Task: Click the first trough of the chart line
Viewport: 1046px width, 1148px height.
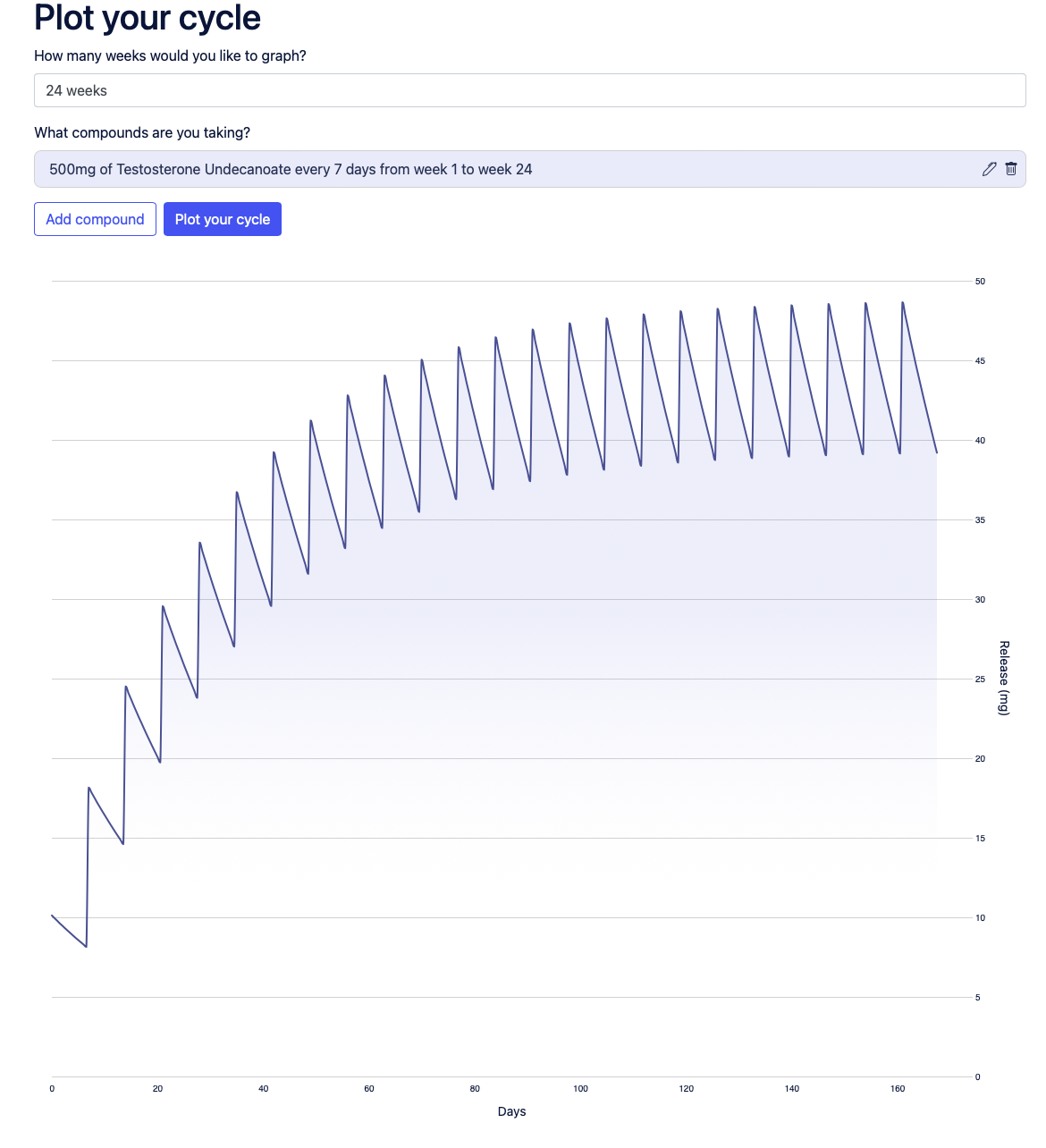Action: click(86, 946)
